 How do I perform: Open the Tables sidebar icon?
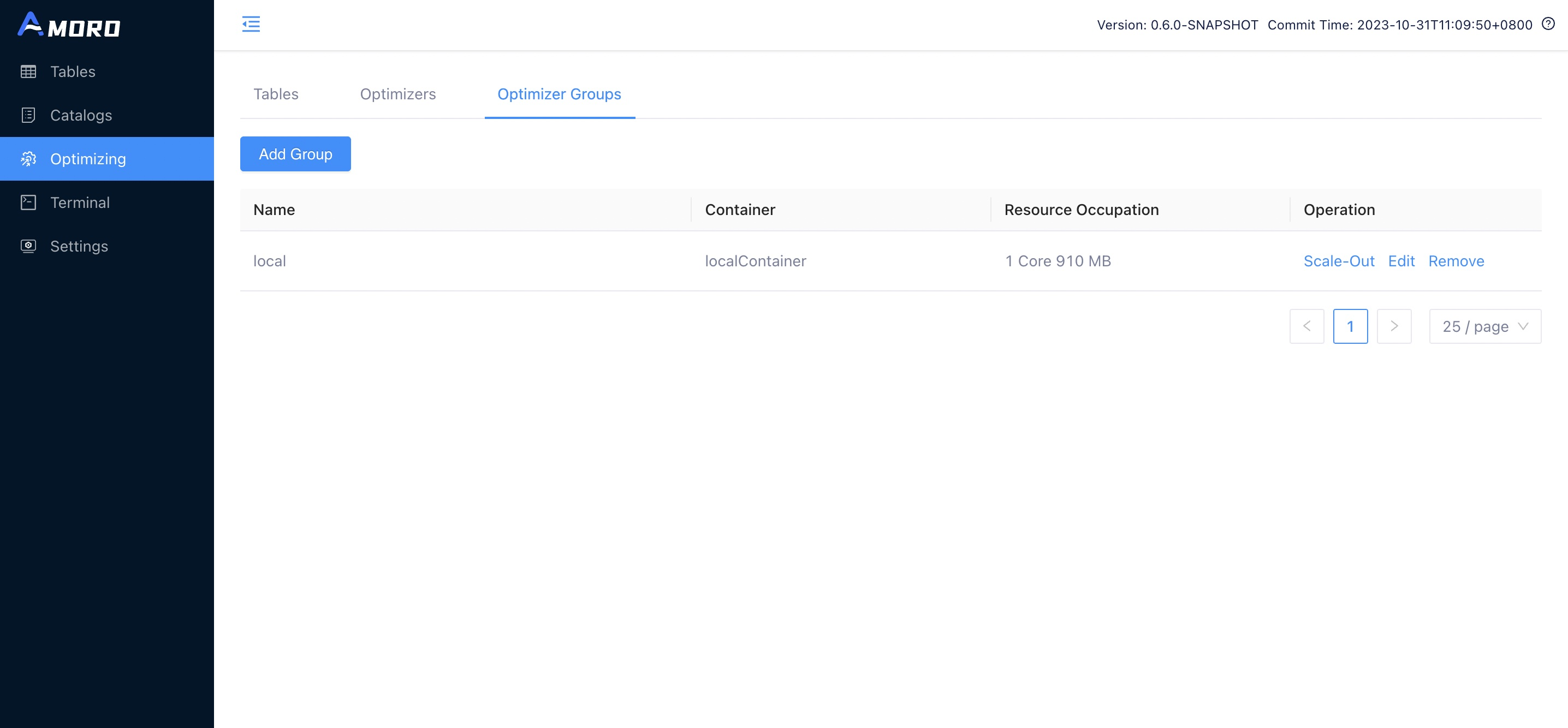[x=28, y=71]
